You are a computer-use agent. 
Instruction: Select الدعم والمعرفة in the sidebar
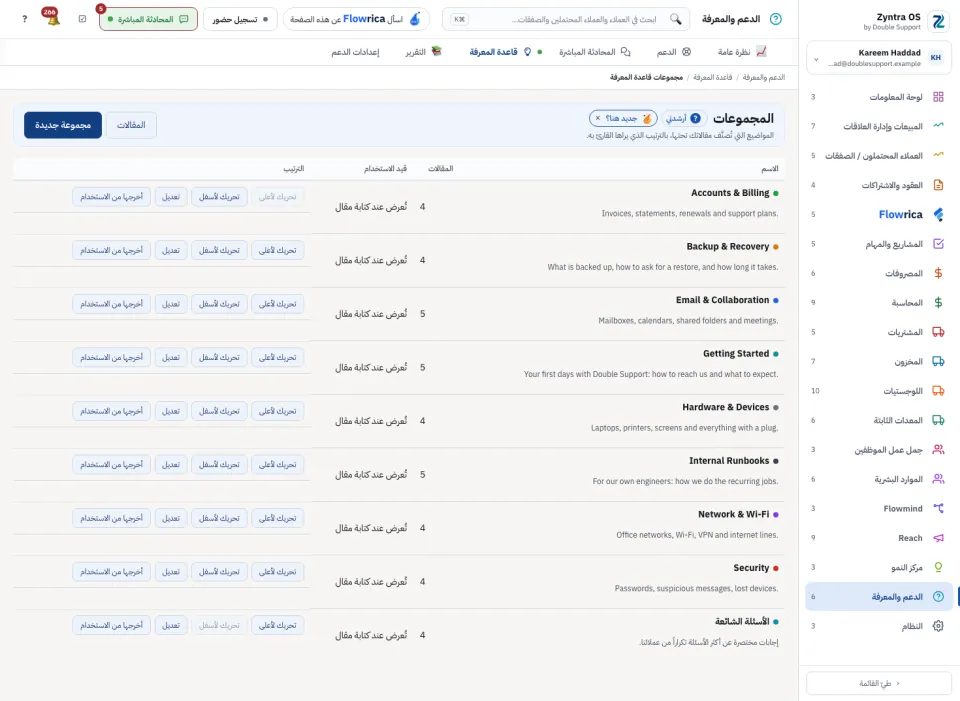point(879,596)
